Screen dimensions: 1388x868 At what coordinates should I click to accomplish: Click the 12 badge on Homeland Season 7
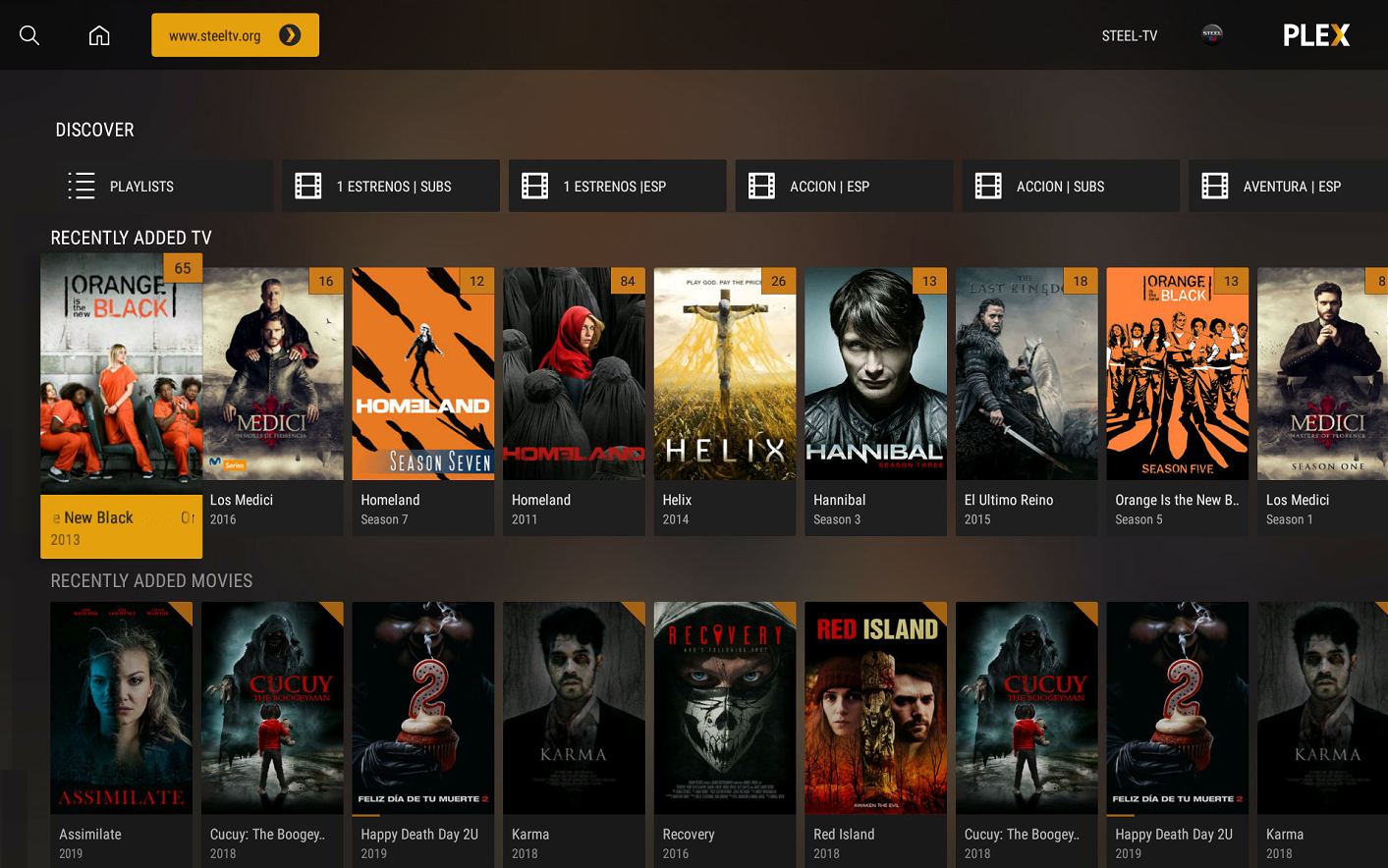(x=477, y=281)
